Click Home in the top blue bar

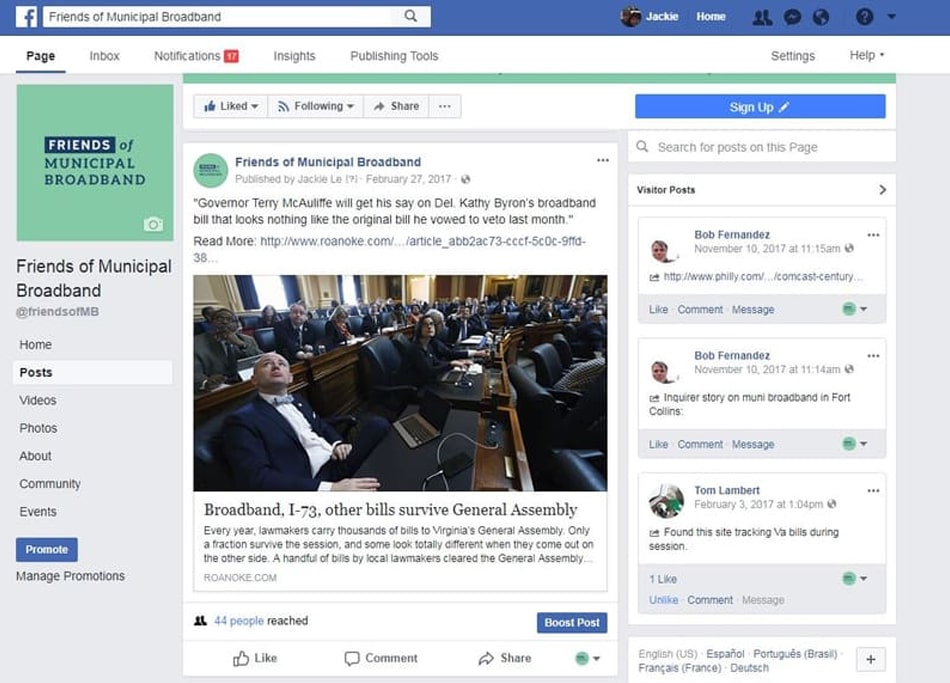tap(711, 16)
